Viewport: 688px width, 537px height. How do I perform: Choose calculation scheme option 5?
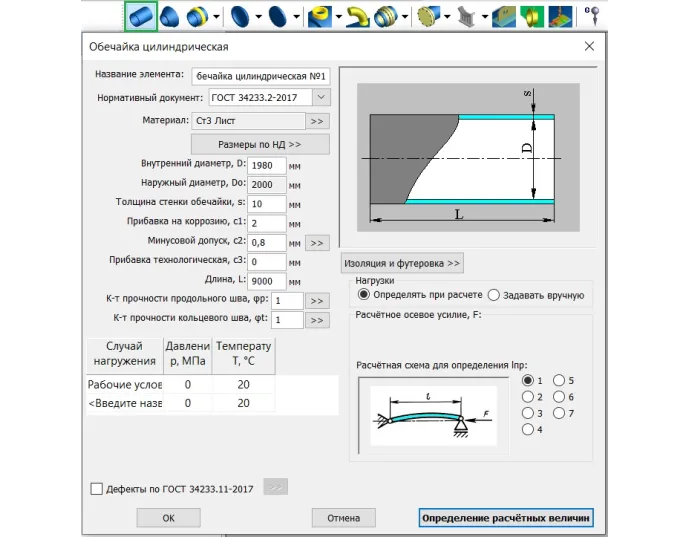[559, 381]
